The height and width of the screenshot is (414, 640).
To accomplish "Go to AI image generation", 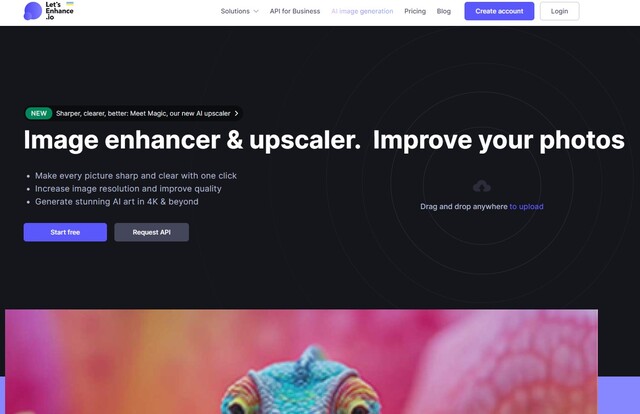I will [x=362, y=11].
